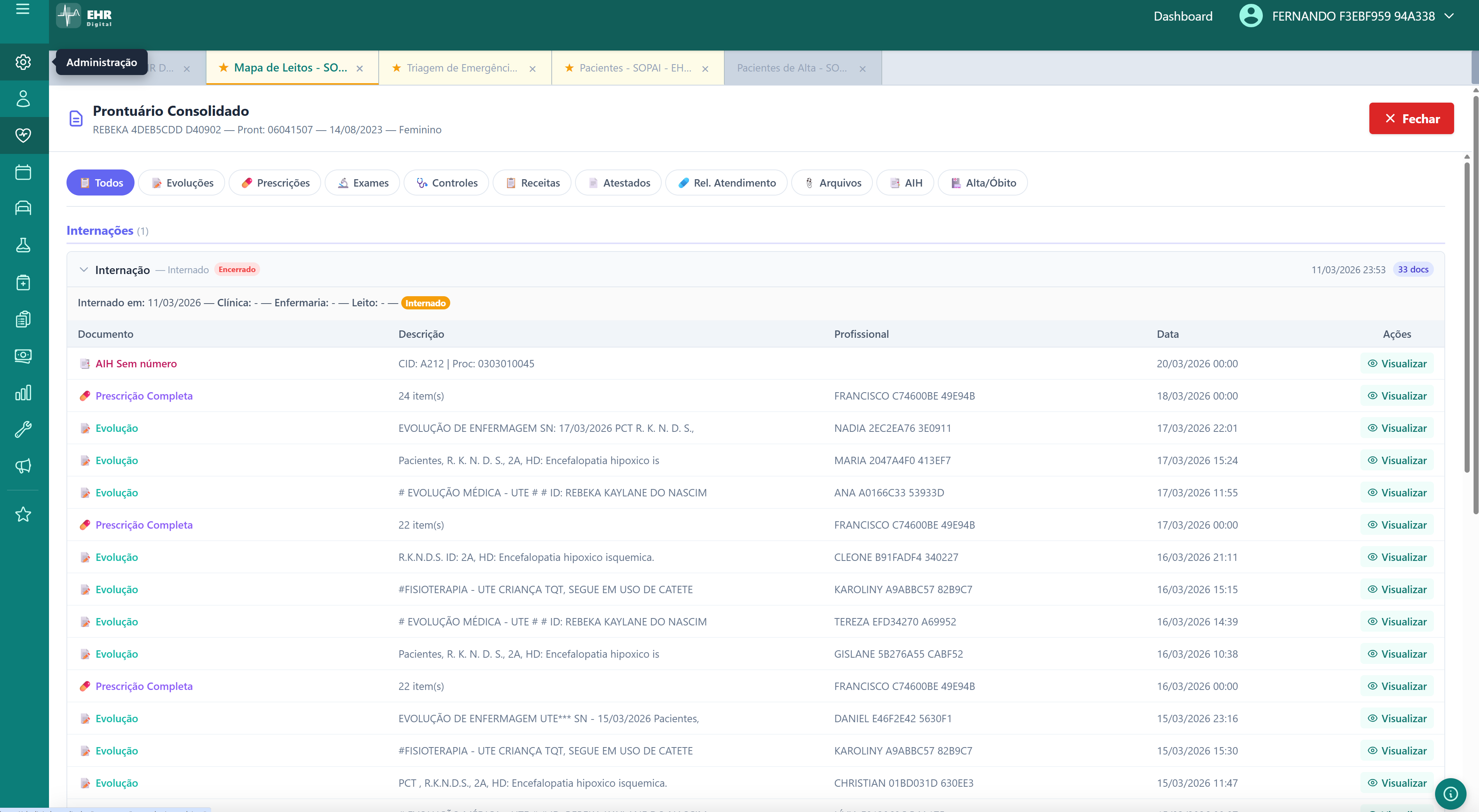Open the bed/leitos icon in sidebar
This screenshot has width=1479, height=812.
click(x=23, y=208)
